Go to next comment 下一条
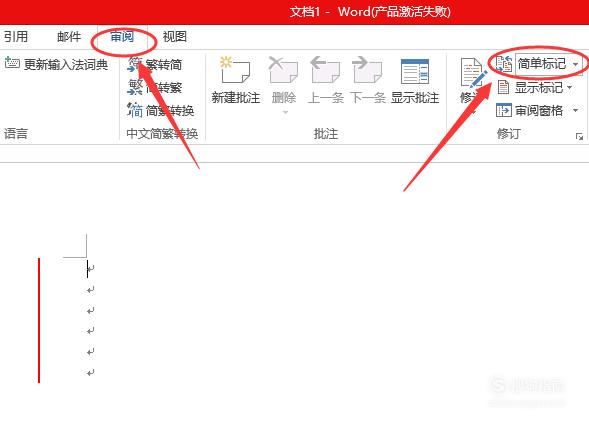 (x=368, y=80)
